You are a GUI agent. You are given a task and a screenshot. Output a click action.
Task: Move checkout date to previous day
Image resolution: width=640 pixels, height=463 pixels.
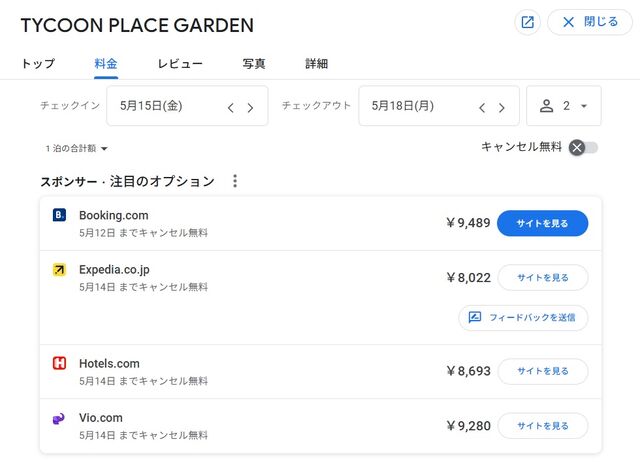(x=482, y=108)
